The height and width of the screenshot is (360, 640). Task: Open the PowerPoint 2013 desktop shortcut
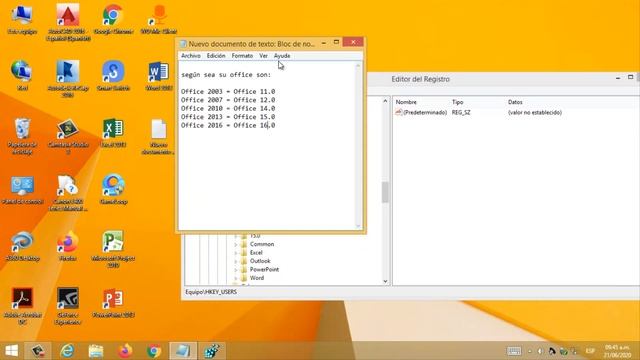[x=113, y=303]
